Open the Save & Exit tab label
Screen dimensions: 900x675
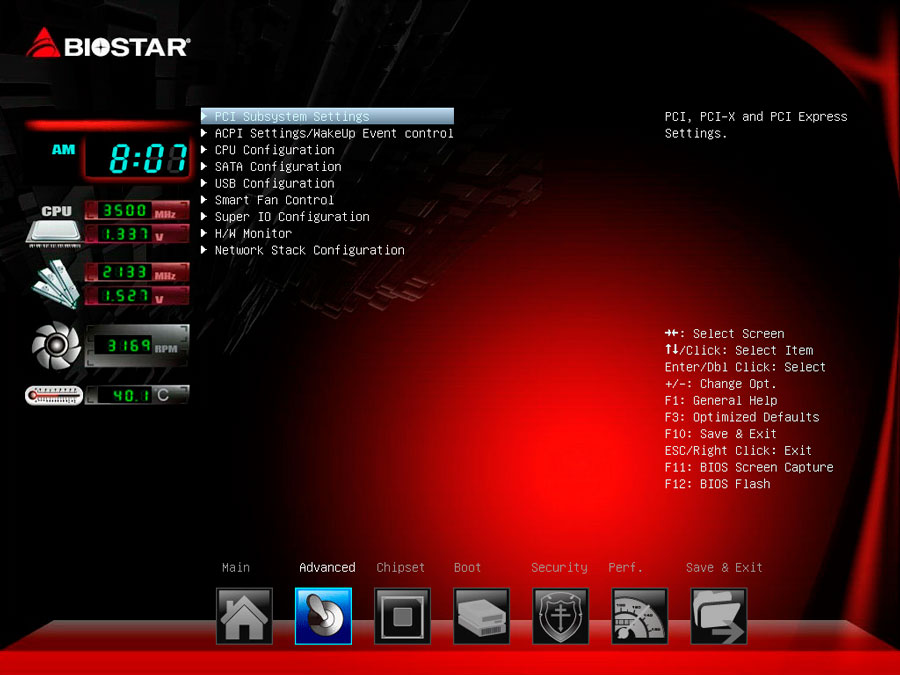pos(724,568)
